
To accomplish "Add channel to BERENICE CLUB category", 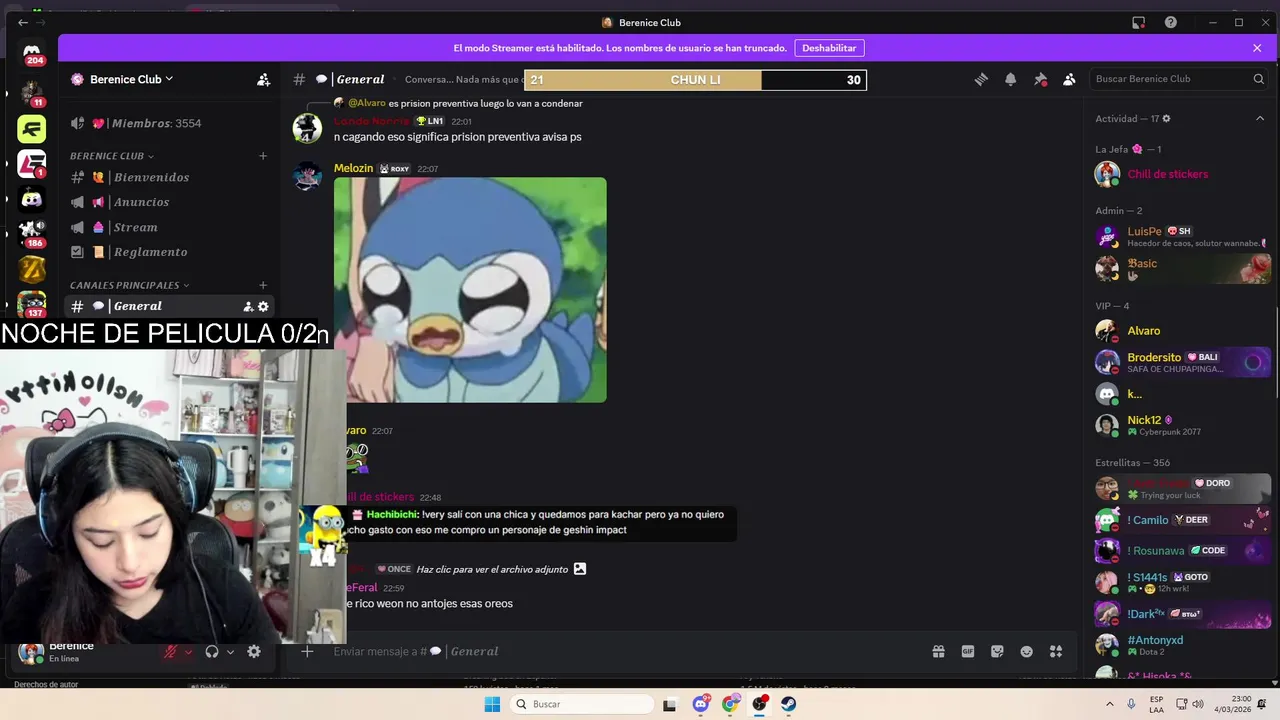I will click(x=263, y=156).
